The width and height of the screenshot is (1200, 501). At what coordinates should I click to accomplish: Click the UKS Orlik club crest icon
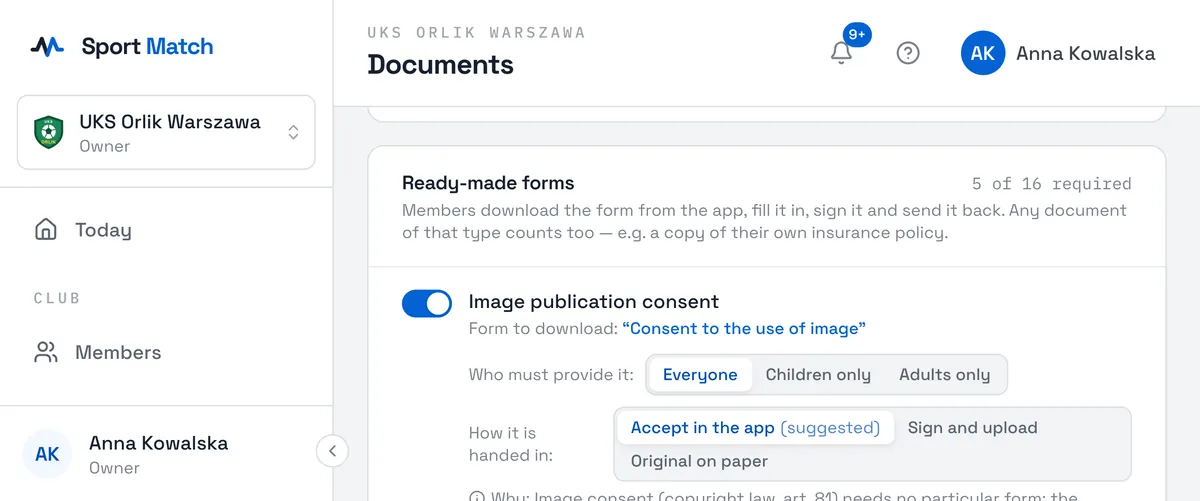pos(49,132)
